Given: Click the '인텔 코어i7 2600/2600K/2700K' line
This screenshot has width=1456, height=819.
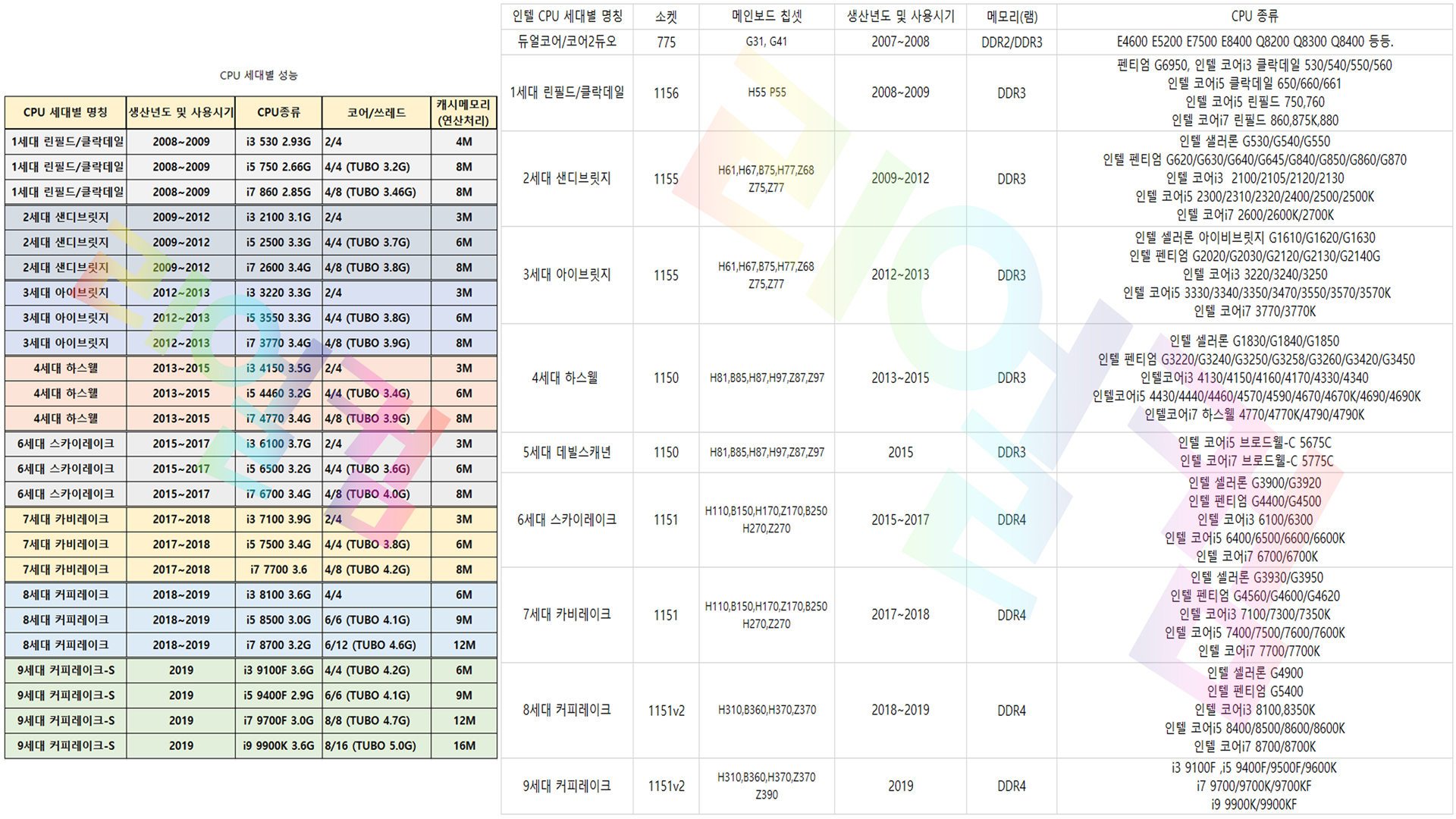Looking at the screenshot, I should [x=1255, y=215].
